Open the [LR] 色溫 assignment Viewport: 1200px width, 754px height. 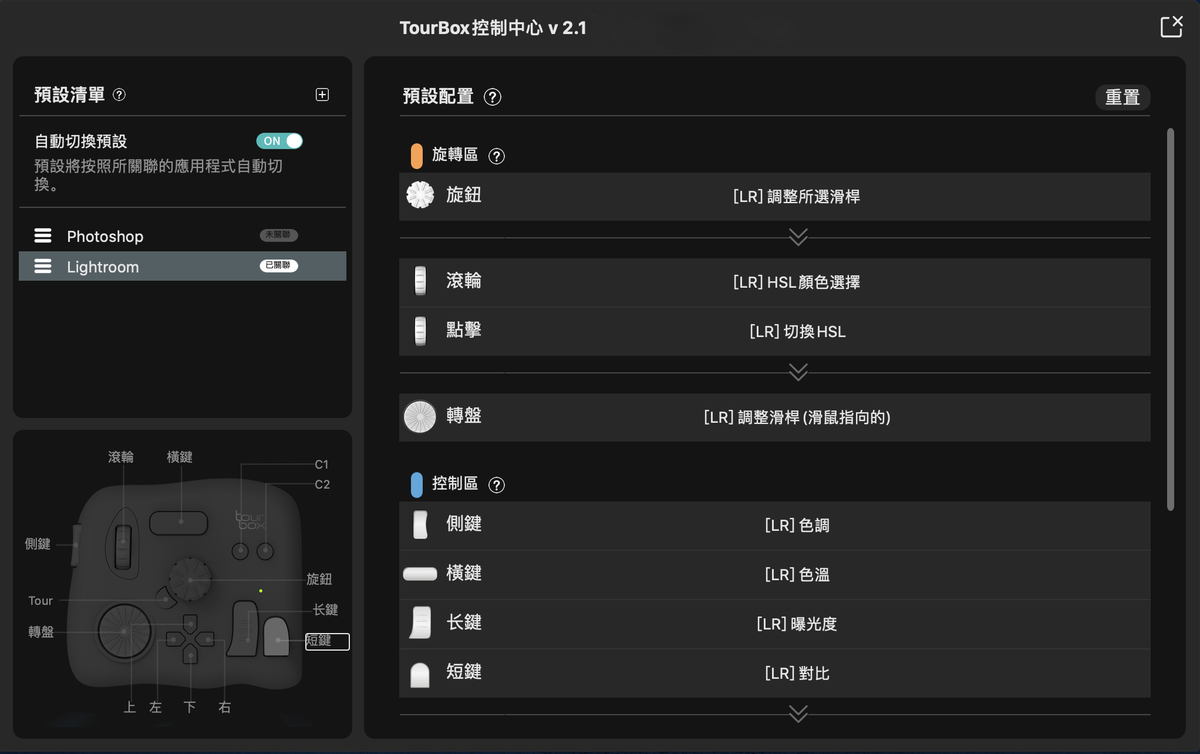pyautogui.click(x=796, y=575)
